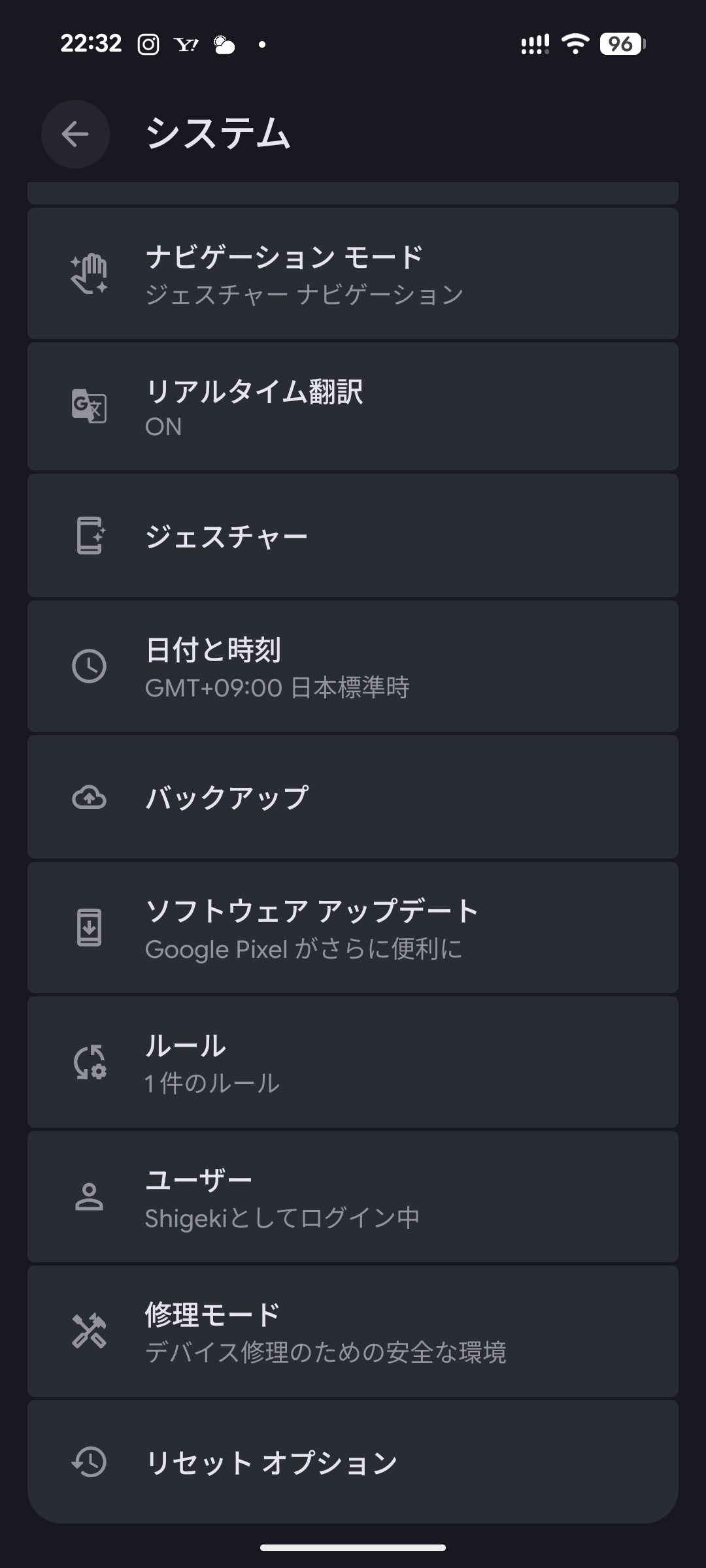Viewport: 706px width, 1568px height.
Task: Open the ジェスチャー menu item
Action: (353, 536)
